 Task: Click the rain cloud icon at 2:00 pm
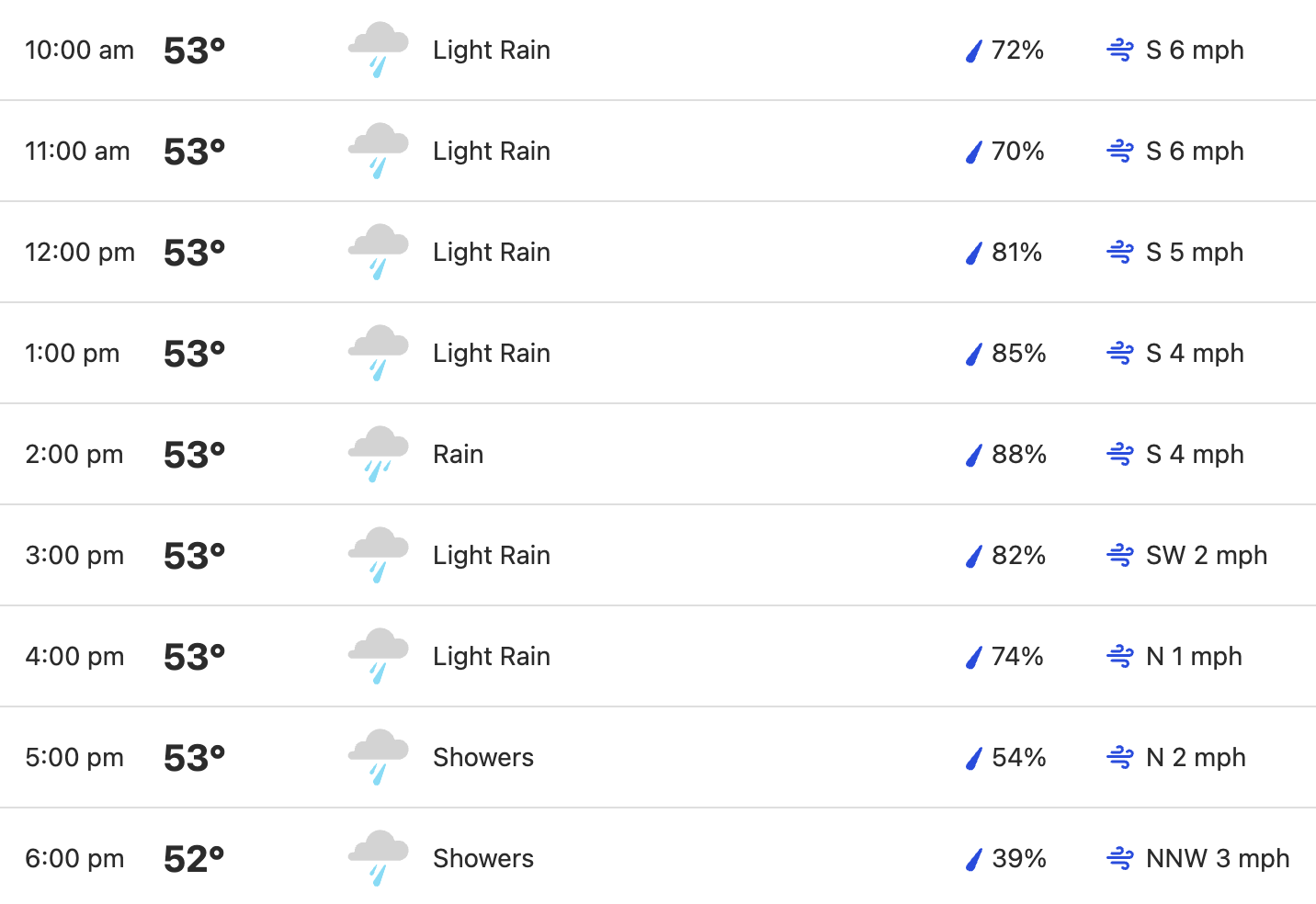point(378,455)
